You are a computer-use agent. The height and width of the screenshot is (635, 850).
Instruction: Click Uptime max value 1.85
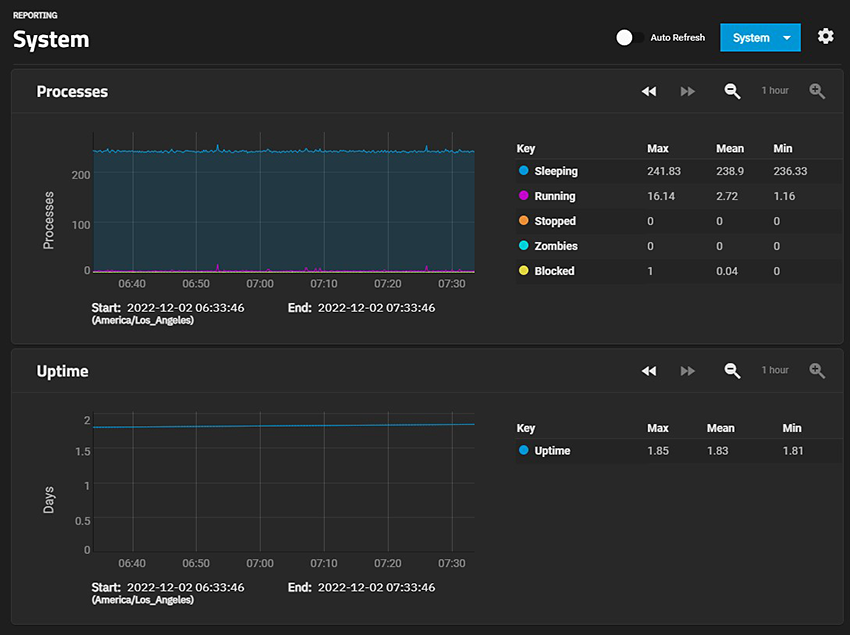tap(658, 451)
